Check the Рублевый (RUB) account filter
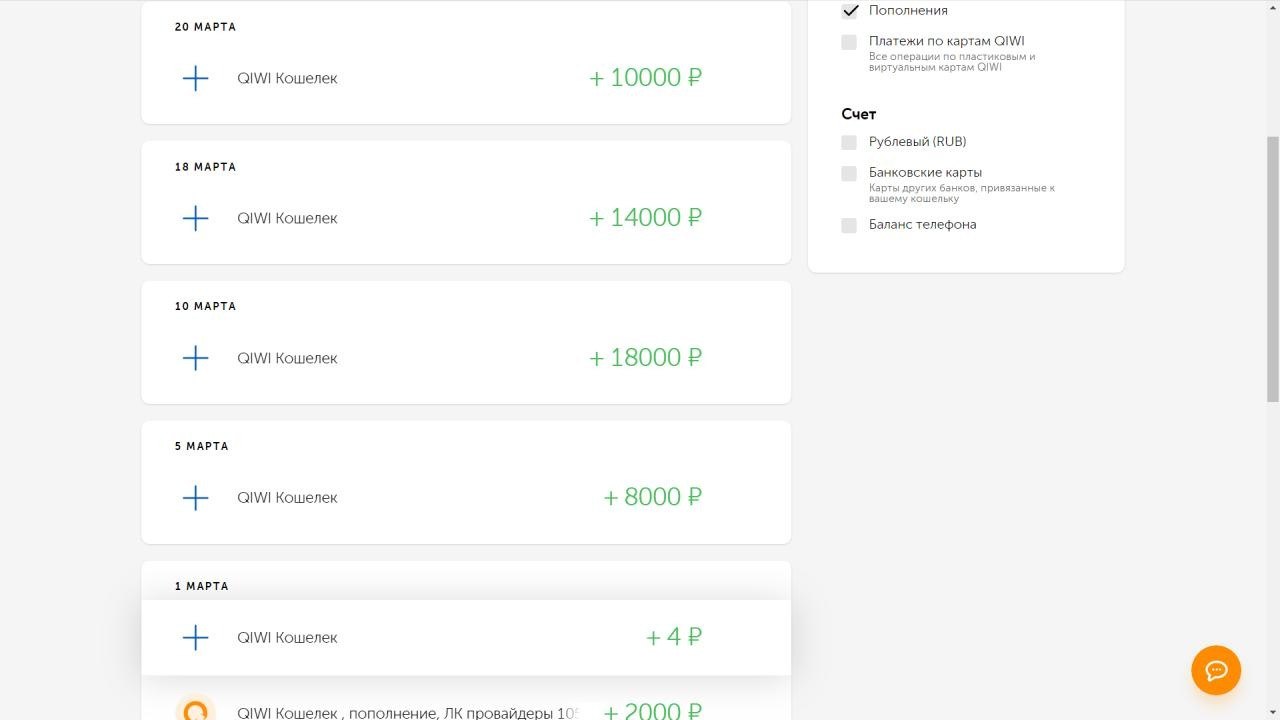 [x=849, y=142]
